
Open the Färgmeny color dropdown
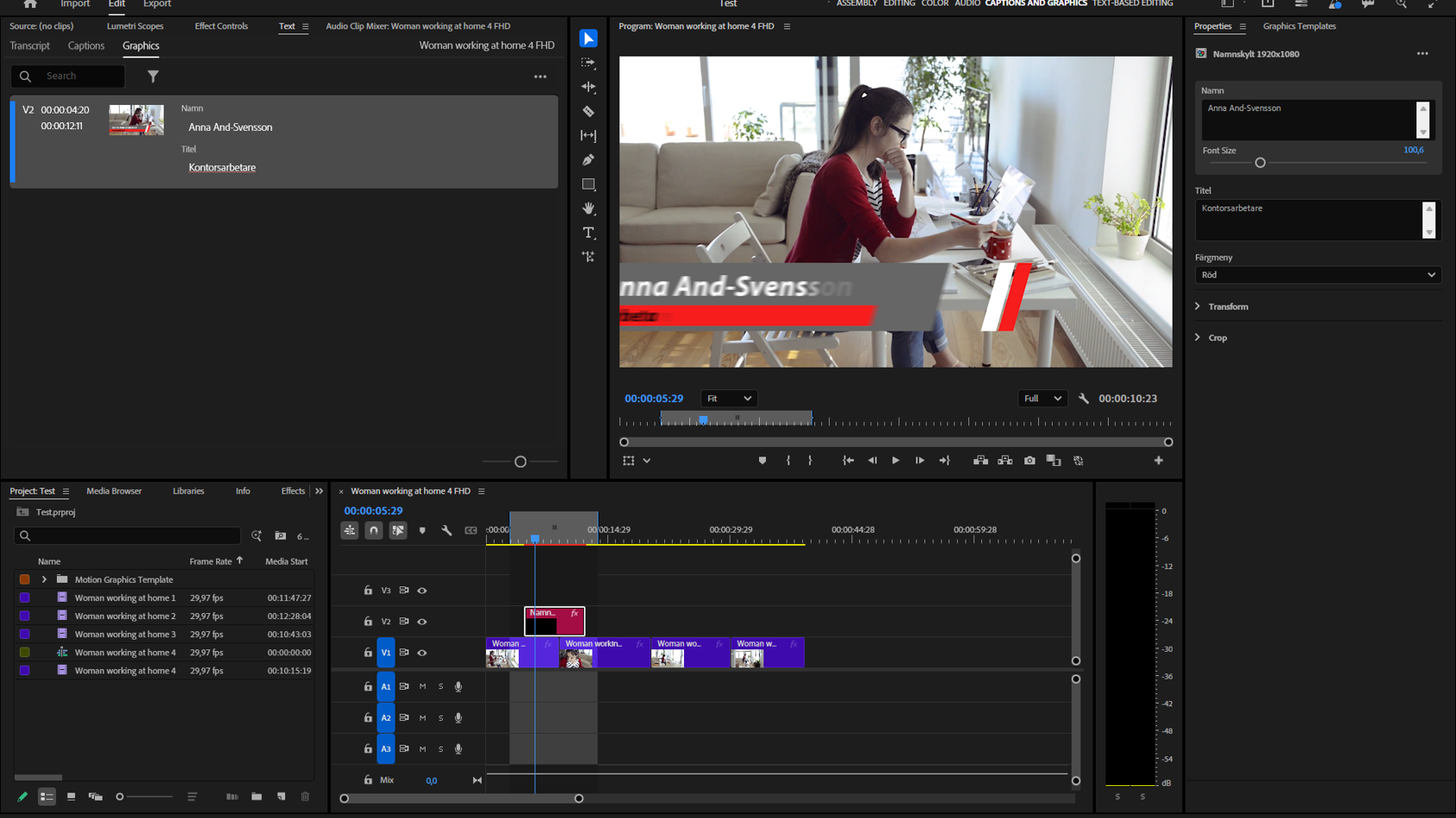click(x=1317, y=275)
